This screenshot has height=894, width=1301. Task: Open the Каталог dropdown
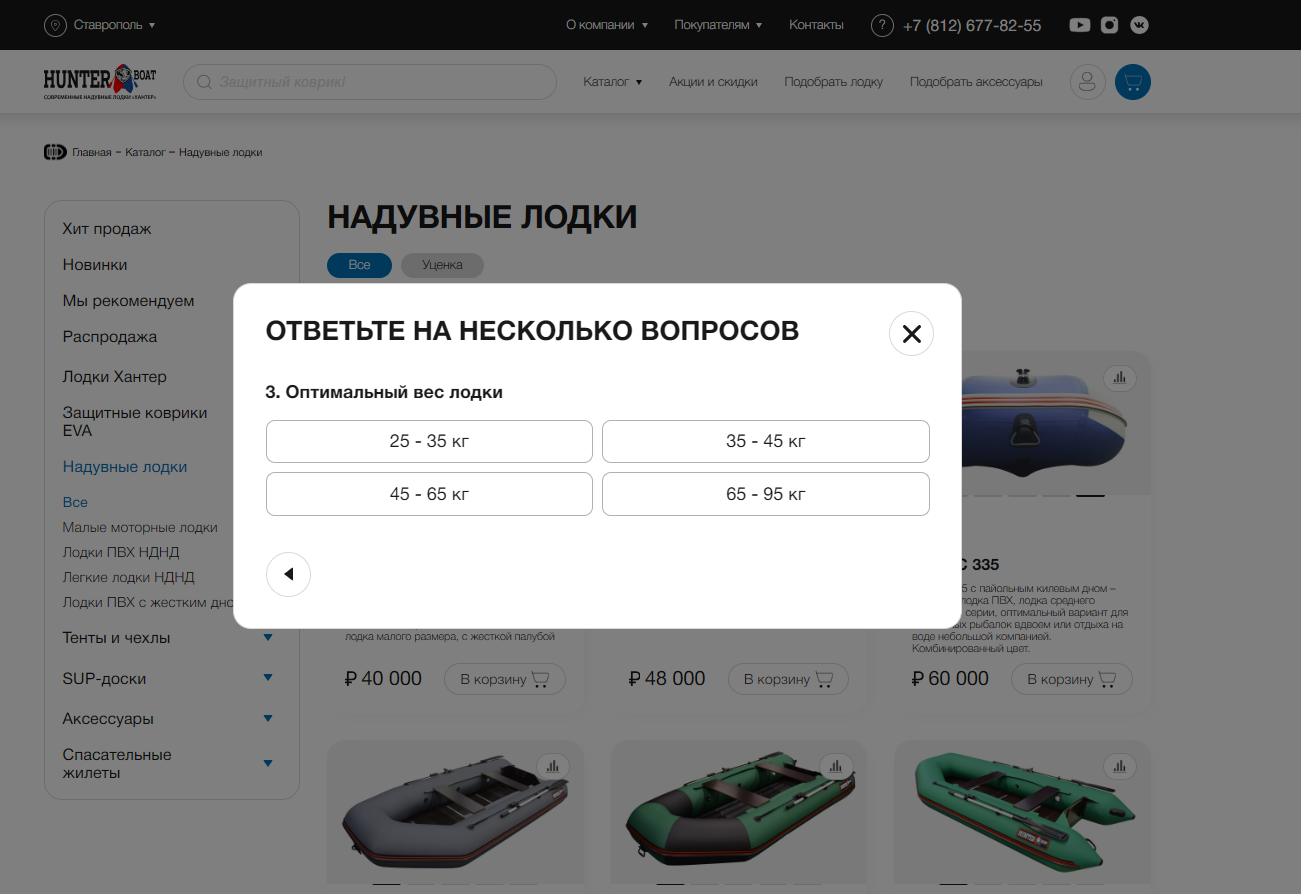(612, 82)
